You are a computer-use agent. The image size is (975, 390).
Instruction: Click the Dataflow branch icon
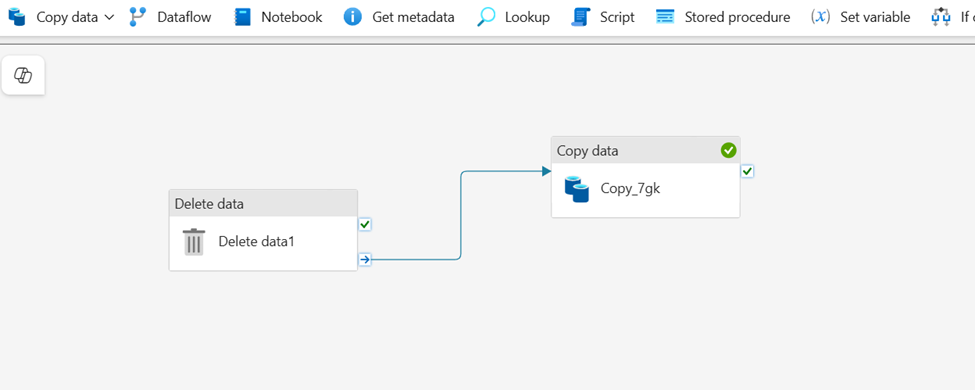pyautogui.click(x=137, y=17)
